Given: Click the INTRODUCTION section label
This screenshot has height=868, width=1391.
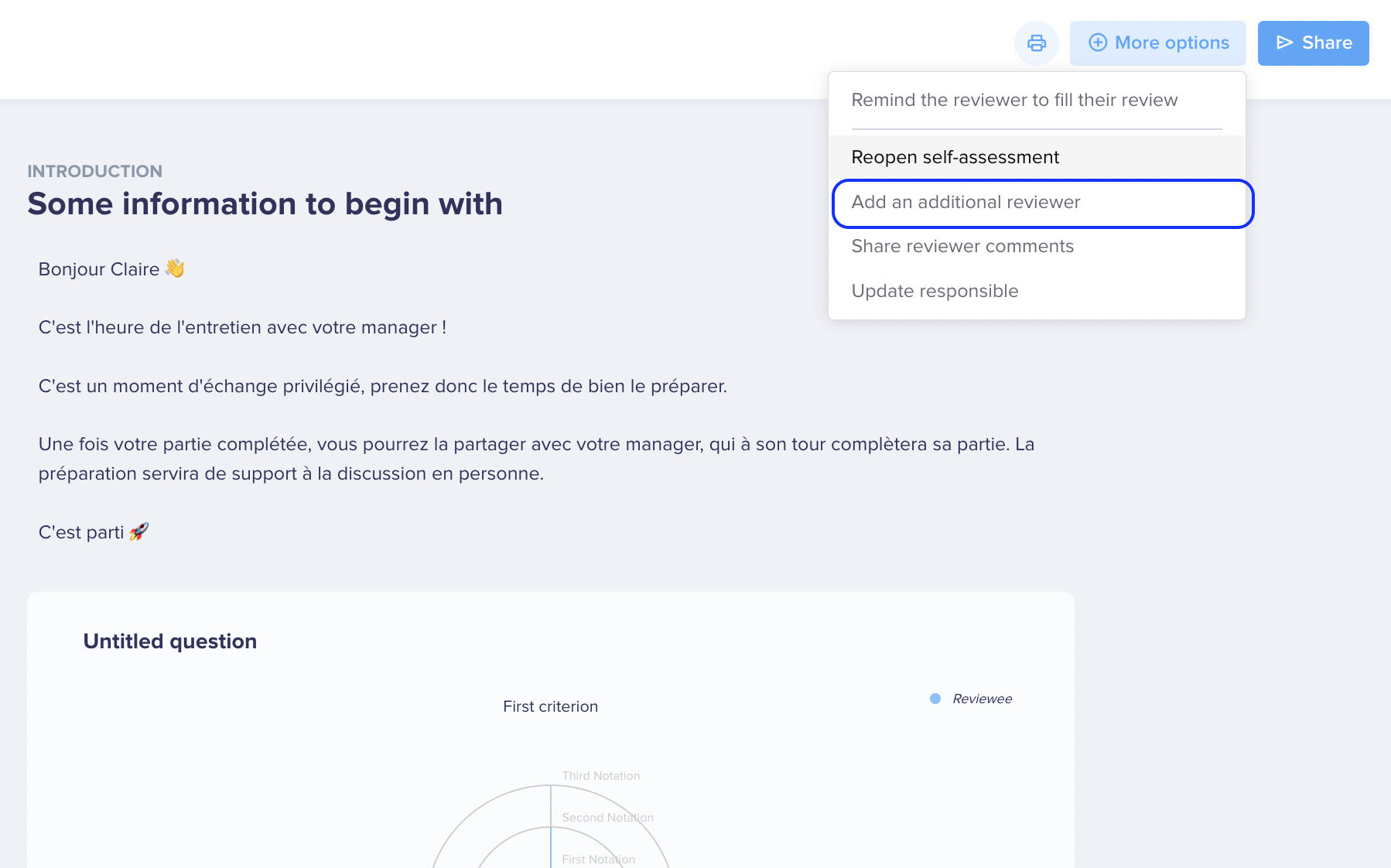Looking at the screenshot, I should [94, 171].
